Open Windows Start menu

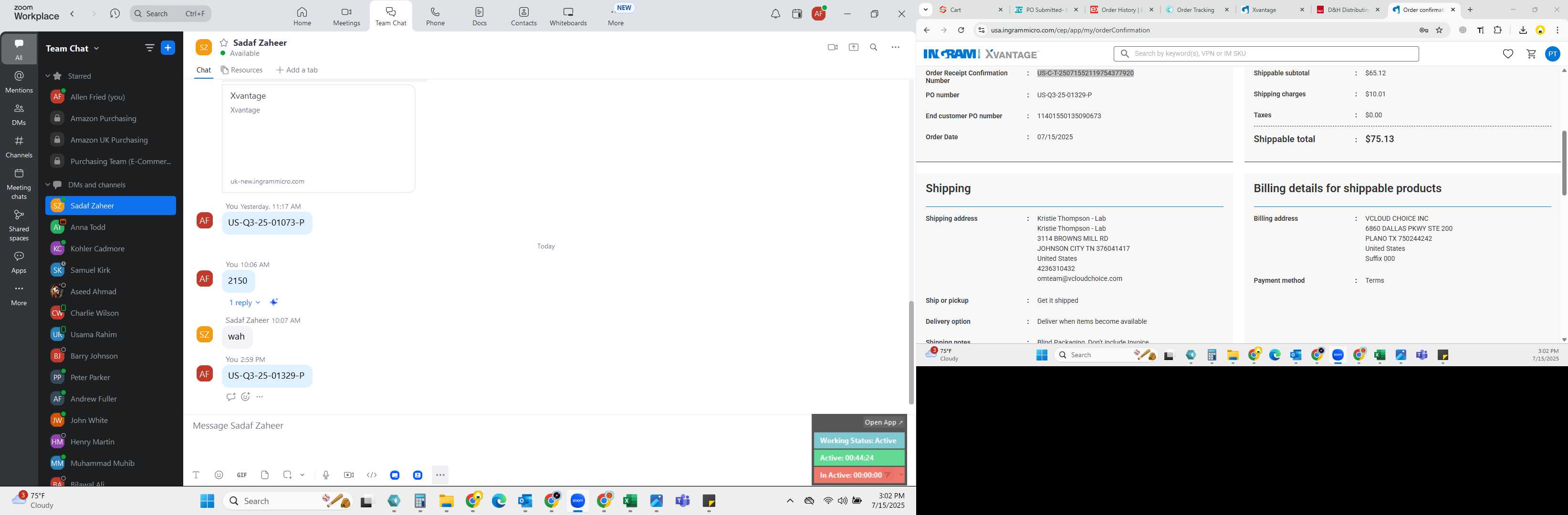click(x=207, y=501)
